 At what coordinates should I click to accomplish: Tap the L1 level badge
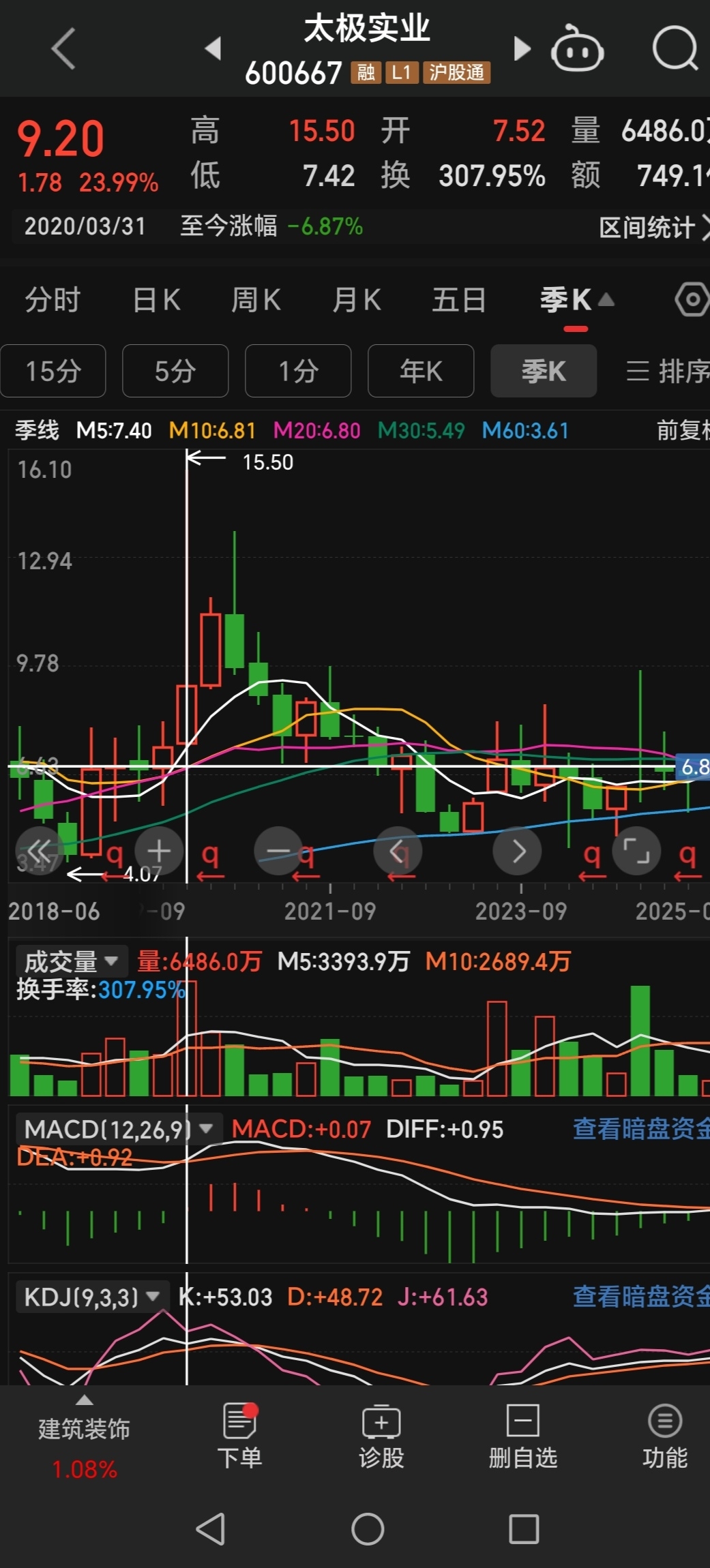click(x=401, y=72)
